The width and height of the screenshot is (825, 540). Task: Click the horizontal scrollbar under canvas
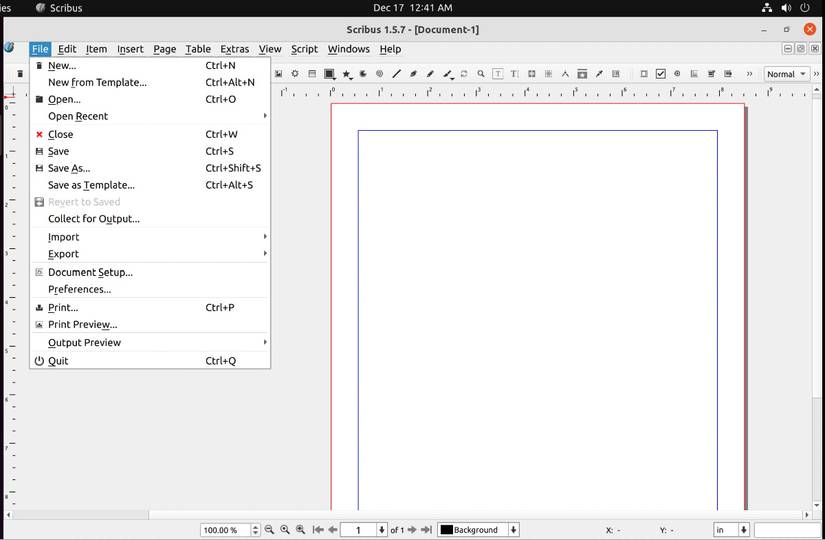pos(408,514)
